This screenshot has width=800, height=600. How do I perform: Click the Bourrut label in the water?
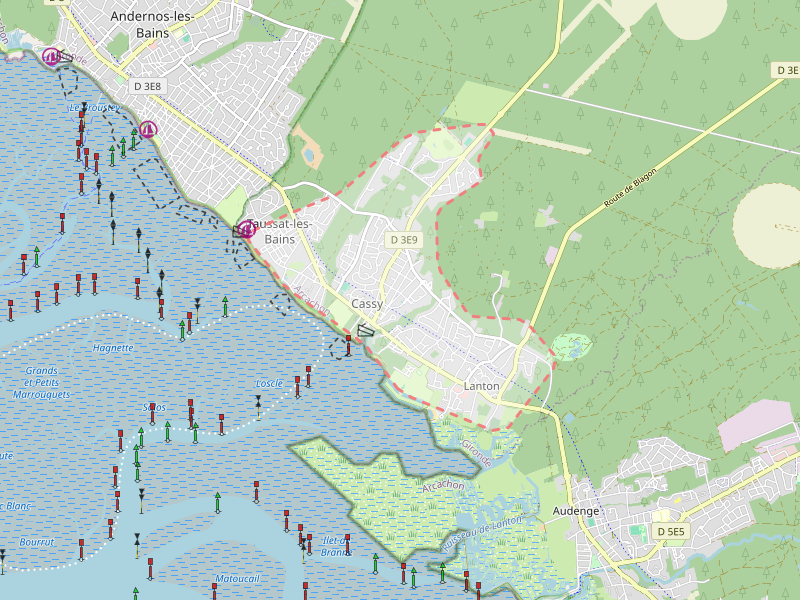tap(36, 541)
